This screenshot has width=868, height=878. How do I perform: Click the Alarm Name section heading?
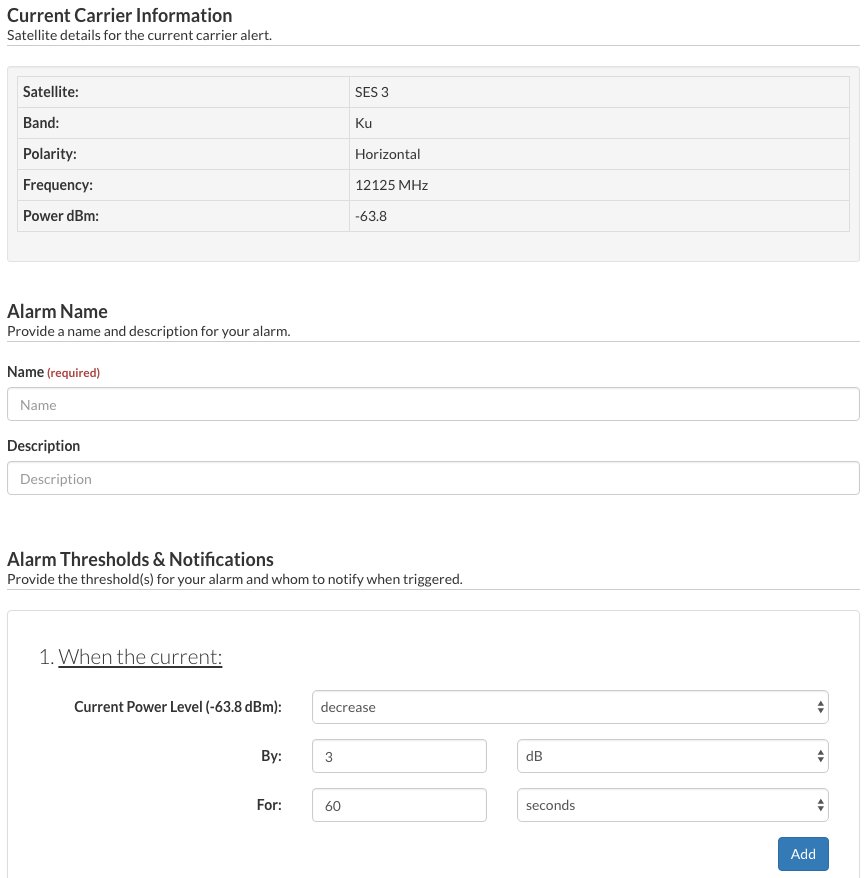[x=57, y=311]
